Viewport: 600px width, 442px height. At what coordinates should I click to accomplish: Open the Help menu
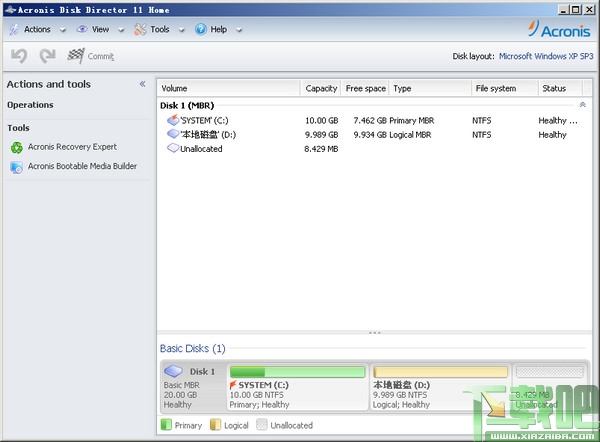[x=218, y=29]
